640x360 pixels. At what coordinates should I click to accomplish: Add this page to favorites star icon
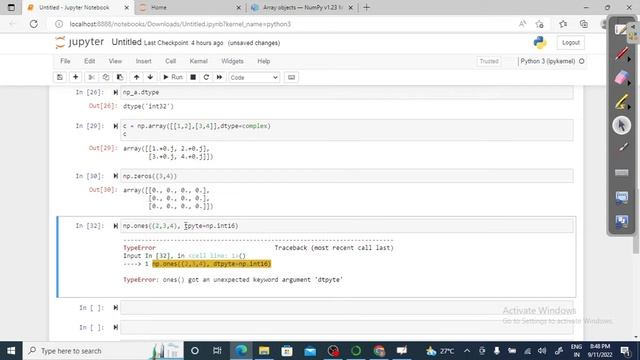coord(540,24)
